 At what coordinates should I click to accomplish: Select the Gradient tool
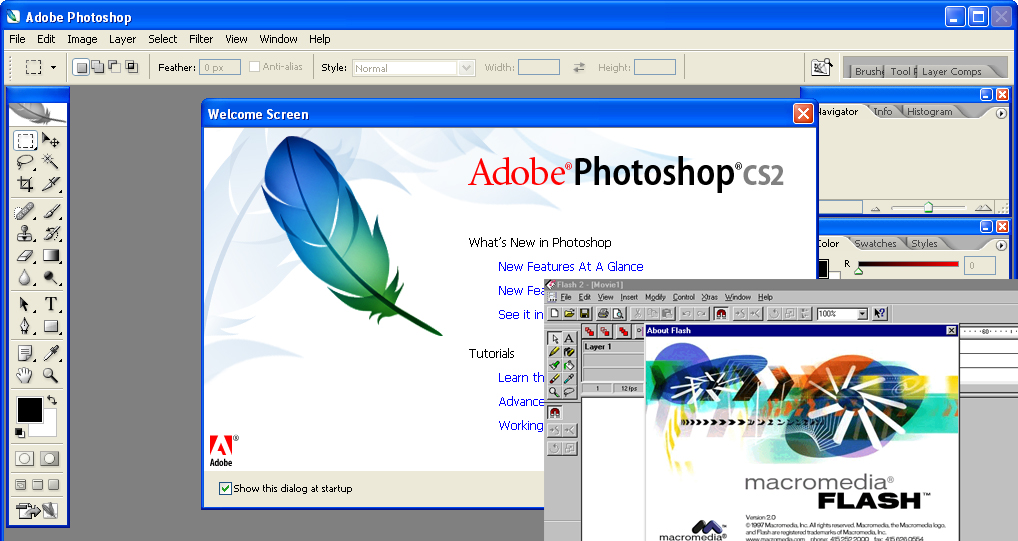pos(51,255)
